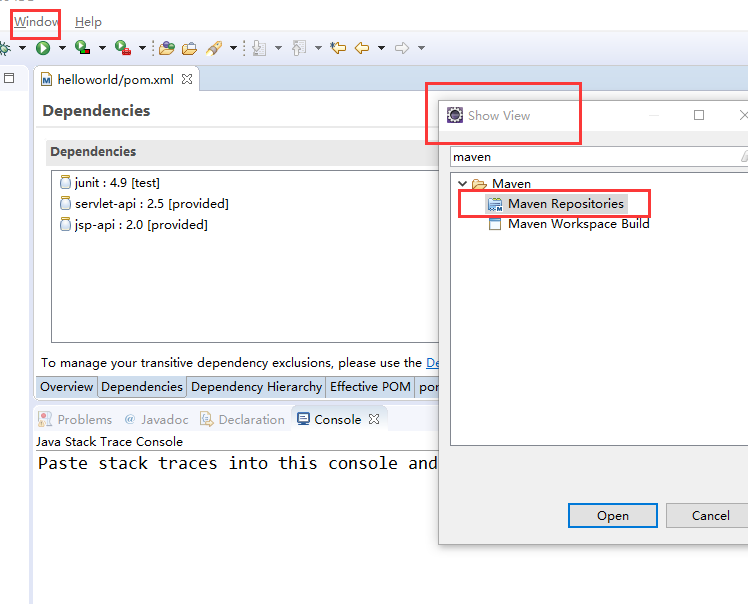Image resolution: width=748 pixels, height=604 pixels.
Task: Select the helloworld/pom.xml editor tab
Action: [115, 80]
